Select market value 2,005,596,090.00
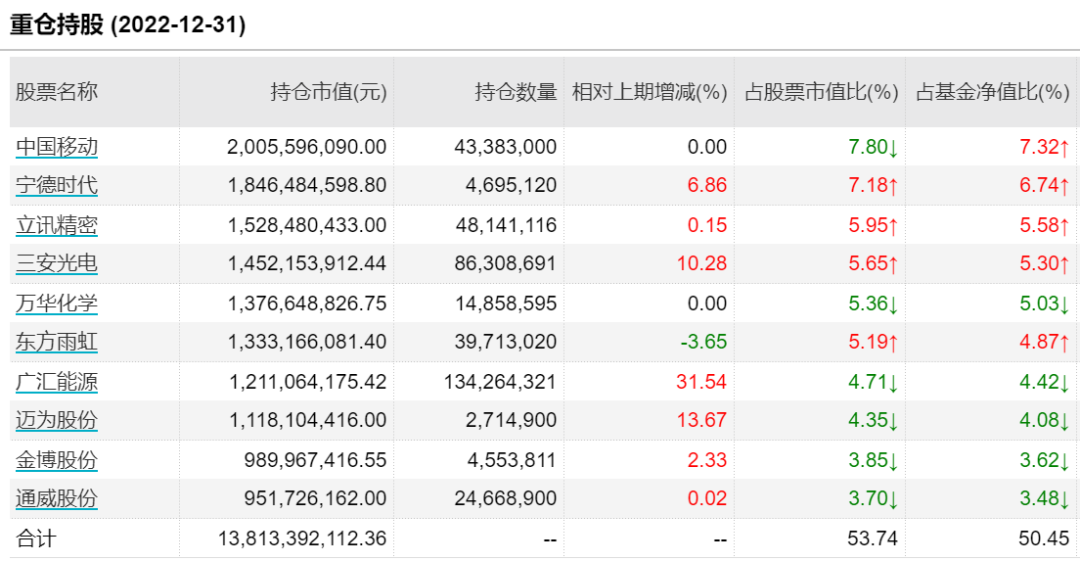Image resolution: width=1080 pixels, height=561 pixels. tap(307, 147)
